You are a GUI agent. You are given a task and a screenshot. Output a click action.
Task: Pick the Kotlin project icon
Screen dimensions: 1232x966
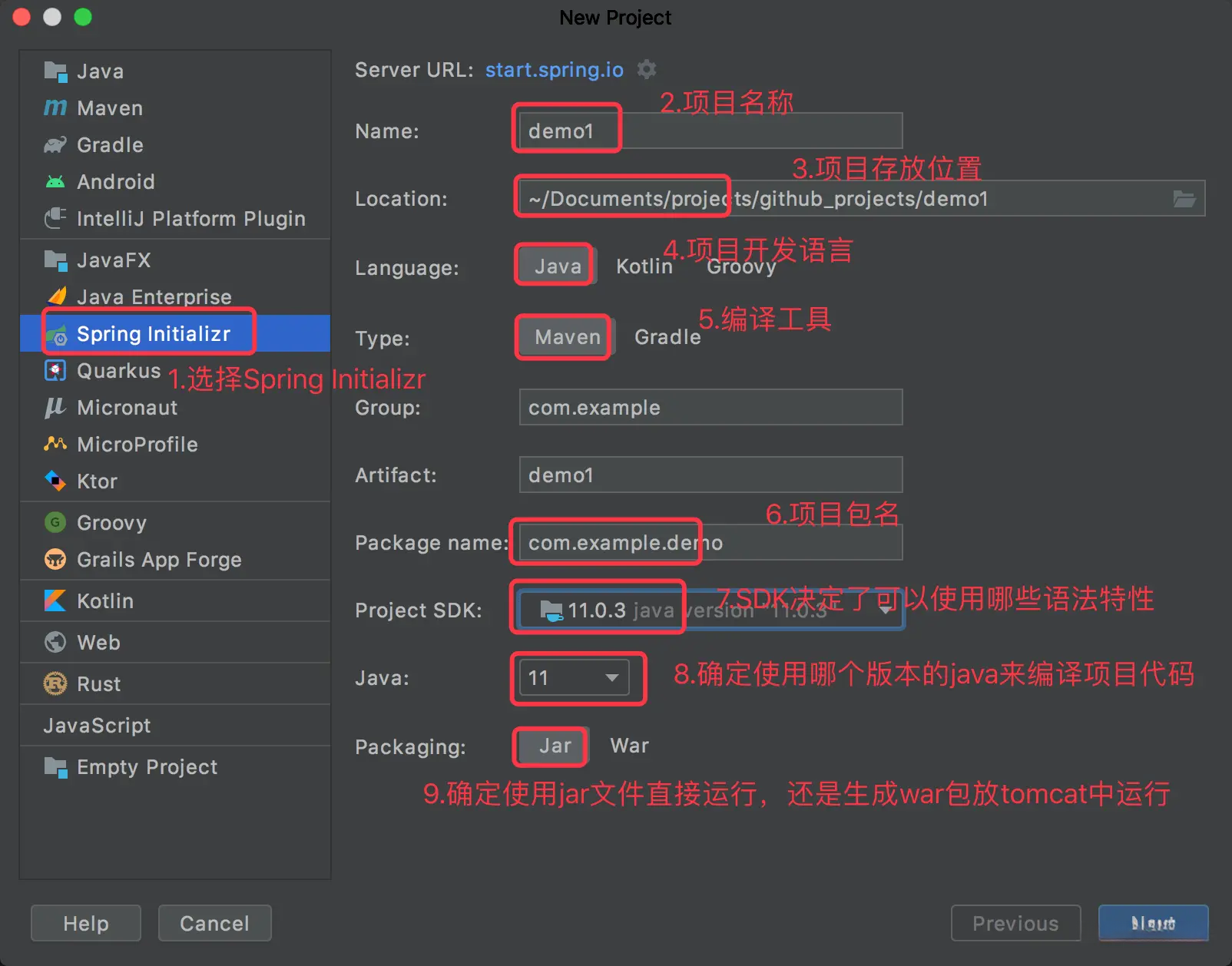tap(55, 601)
